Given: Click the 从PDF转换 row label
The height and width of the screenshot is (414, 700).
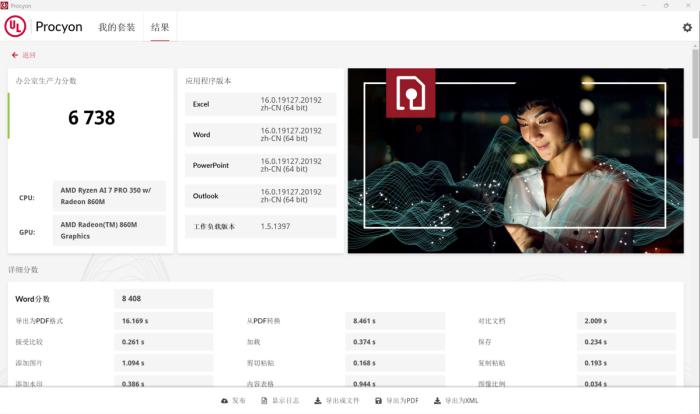Looking at the screenshot, I should click(263, 321).
